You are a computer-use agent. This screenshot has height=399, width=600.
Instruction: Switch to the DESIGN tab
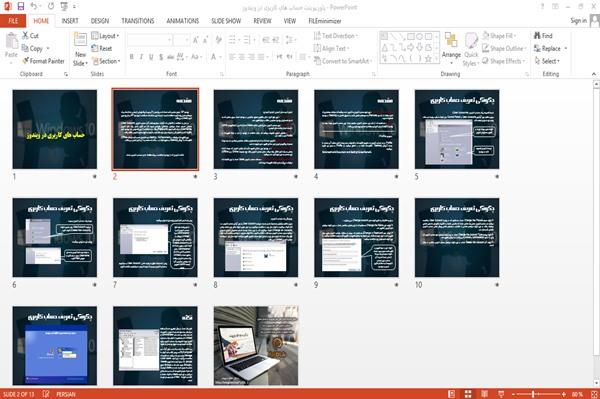point(100,21)
